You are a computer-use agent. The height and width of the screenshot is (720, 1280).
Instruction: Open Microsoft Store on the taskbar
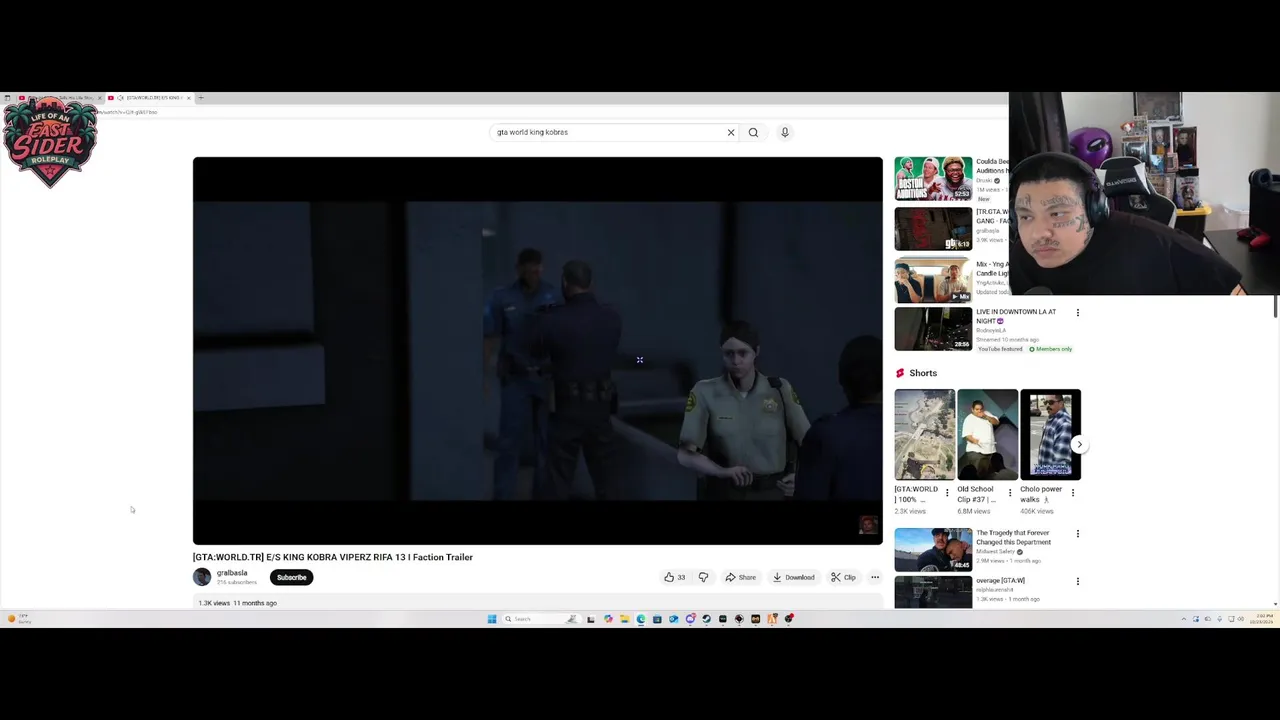pyautogui.click(x=657, y=619)
